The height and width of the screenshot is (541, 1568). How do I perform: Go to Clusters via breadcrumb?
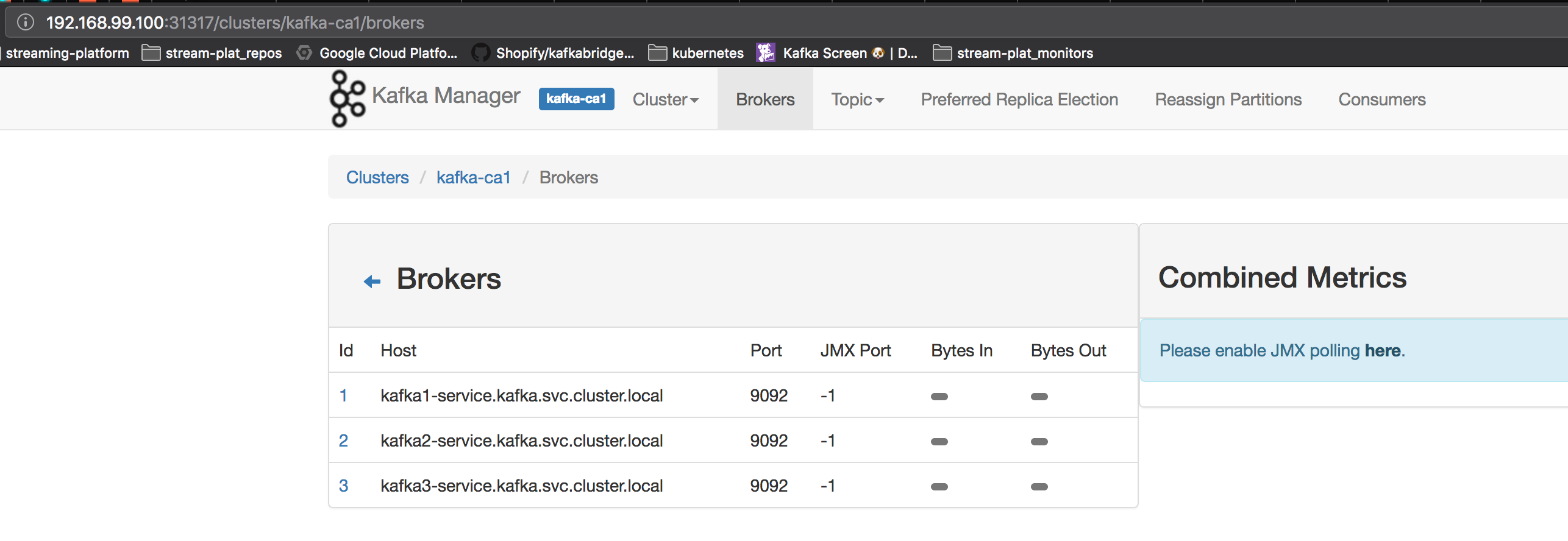point(377,177)
